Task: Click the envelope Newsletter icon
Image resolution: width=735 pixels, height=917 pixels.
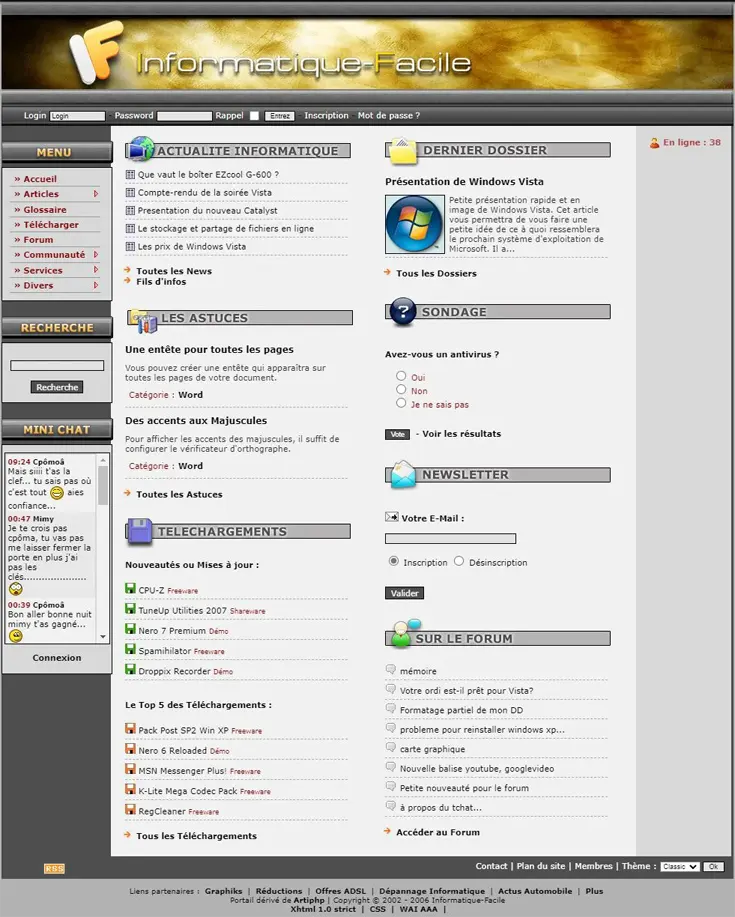Action: 402,474
